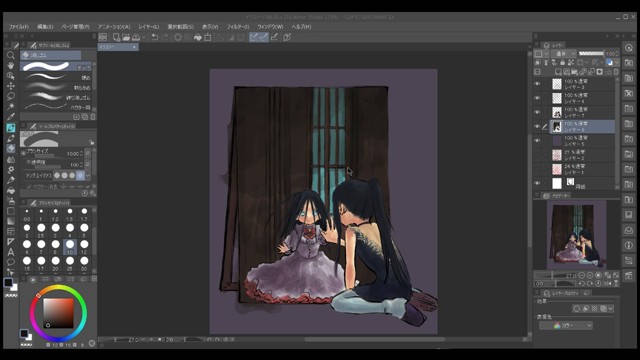Click the Save icon in command bar

136,37
